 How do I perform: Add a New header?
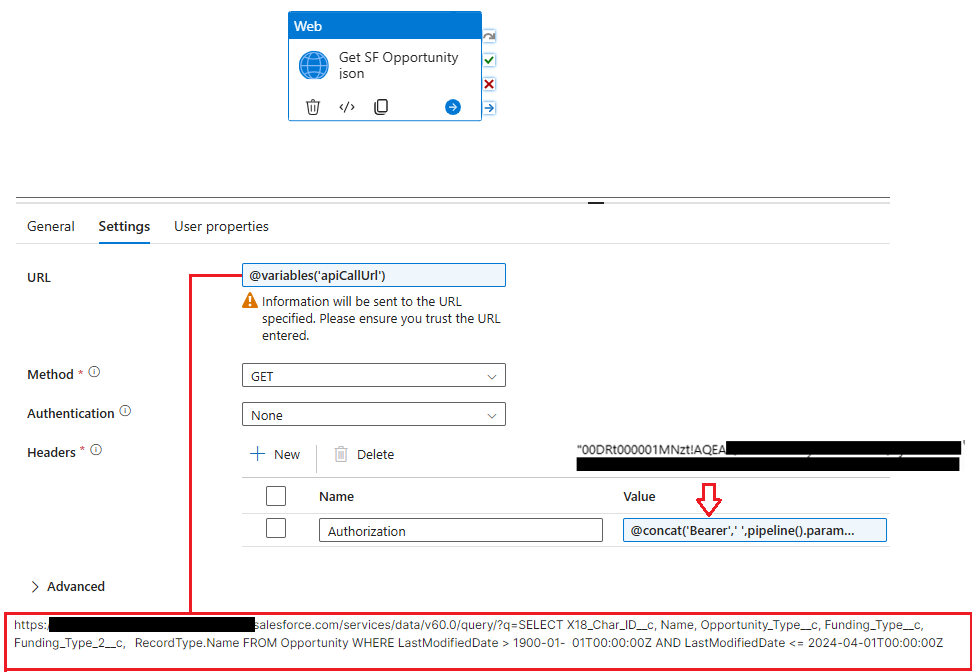274,454
